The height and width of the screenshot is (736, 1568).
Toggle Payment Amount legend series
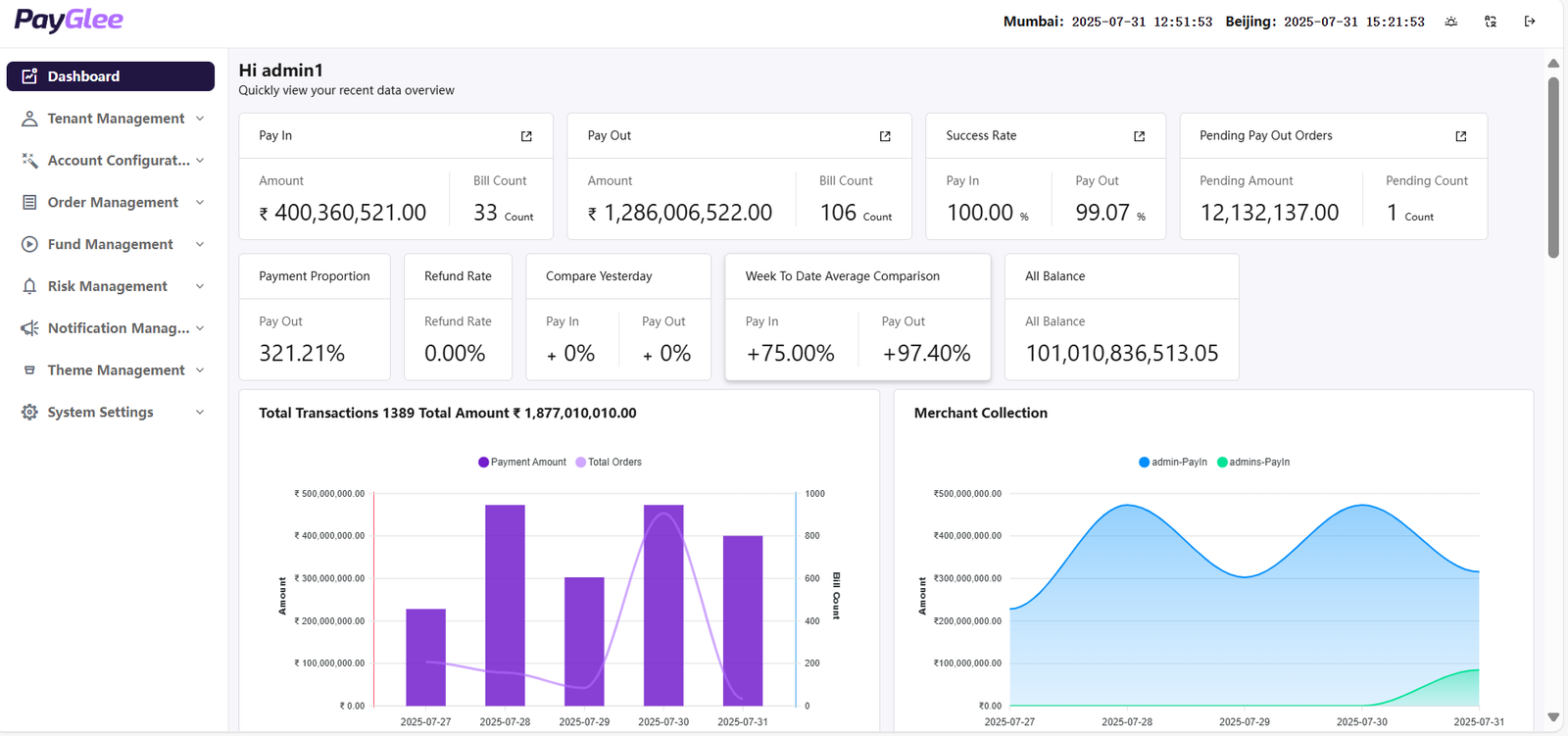pos(522,463)
